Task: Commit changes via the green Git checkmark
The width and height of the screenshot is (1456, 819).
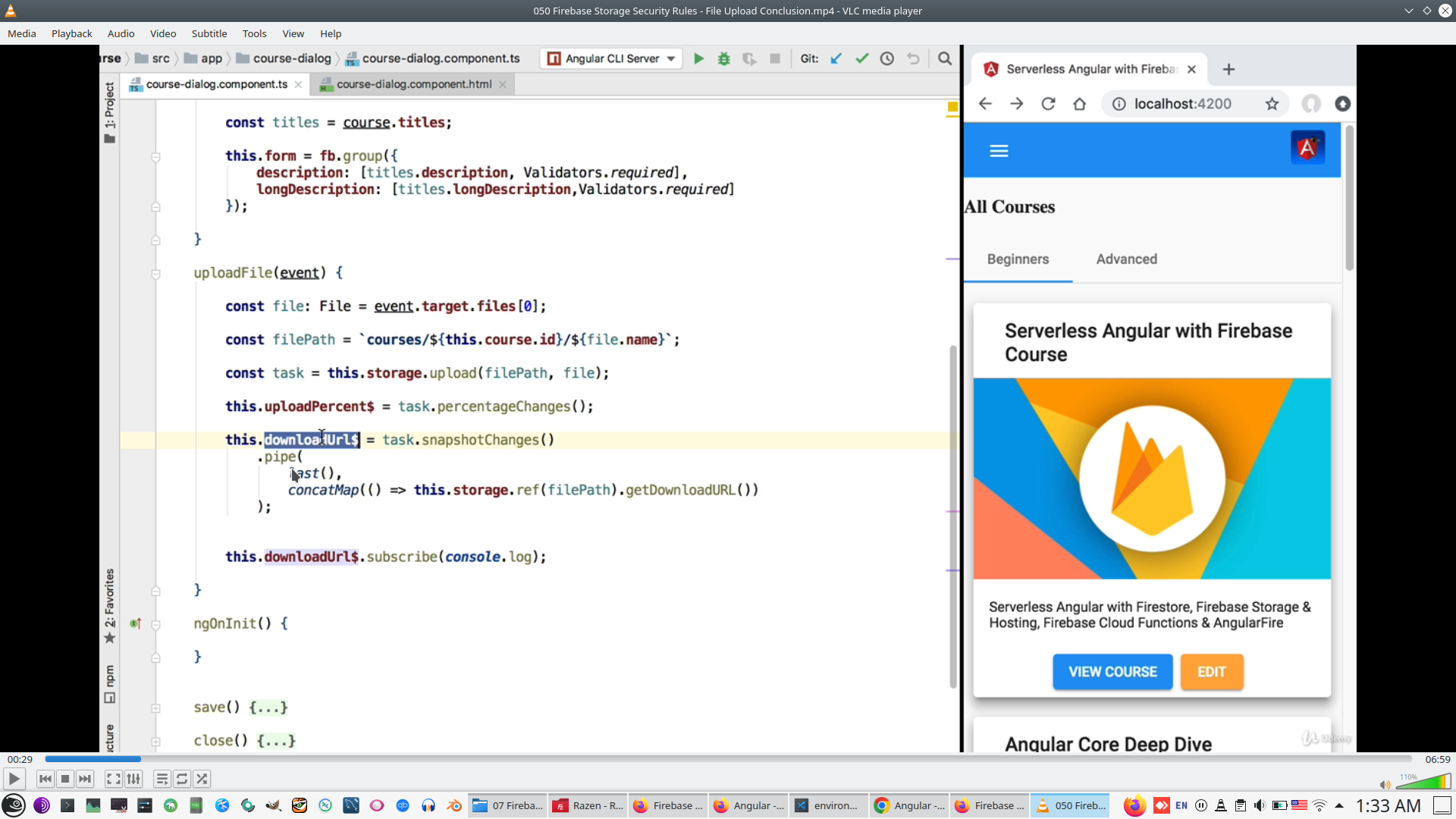Action: pyautogui.click(x=861, y=58)
